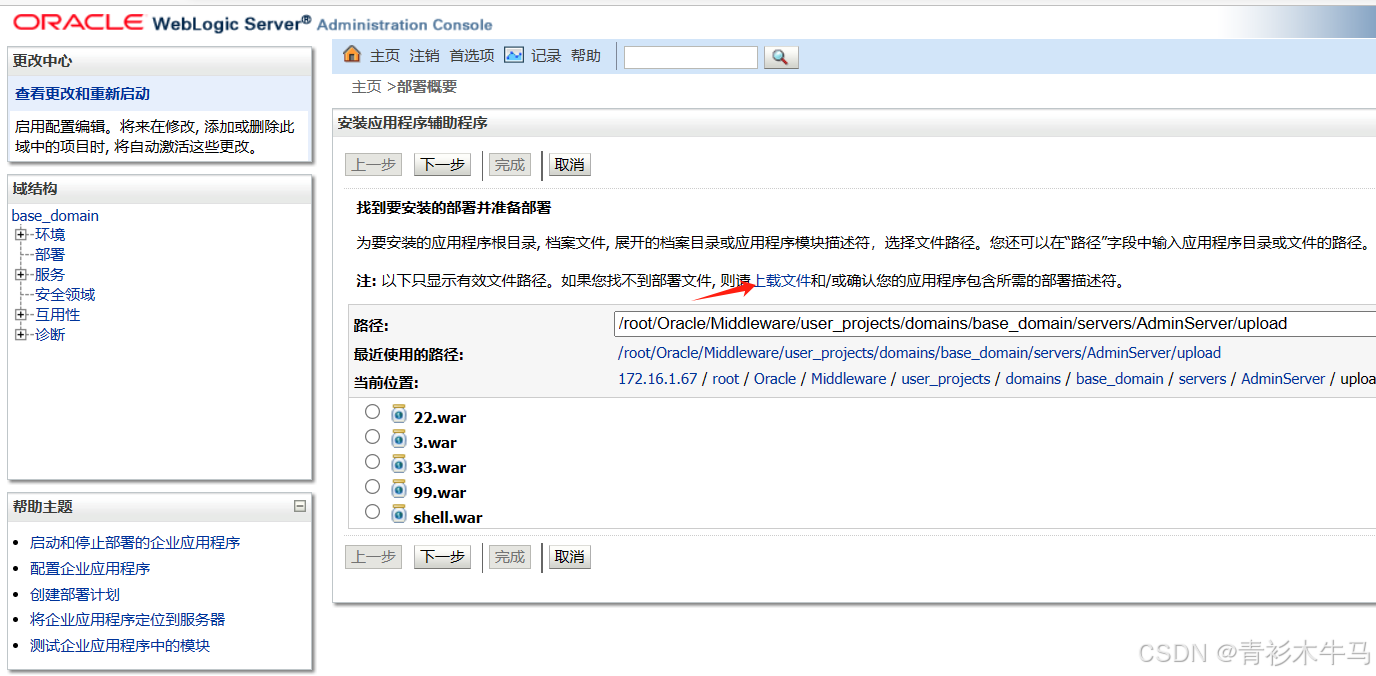This screenshot has width=1376, height=676.
Task: Click the 99.war file name
Action: [x=440, y=493]
